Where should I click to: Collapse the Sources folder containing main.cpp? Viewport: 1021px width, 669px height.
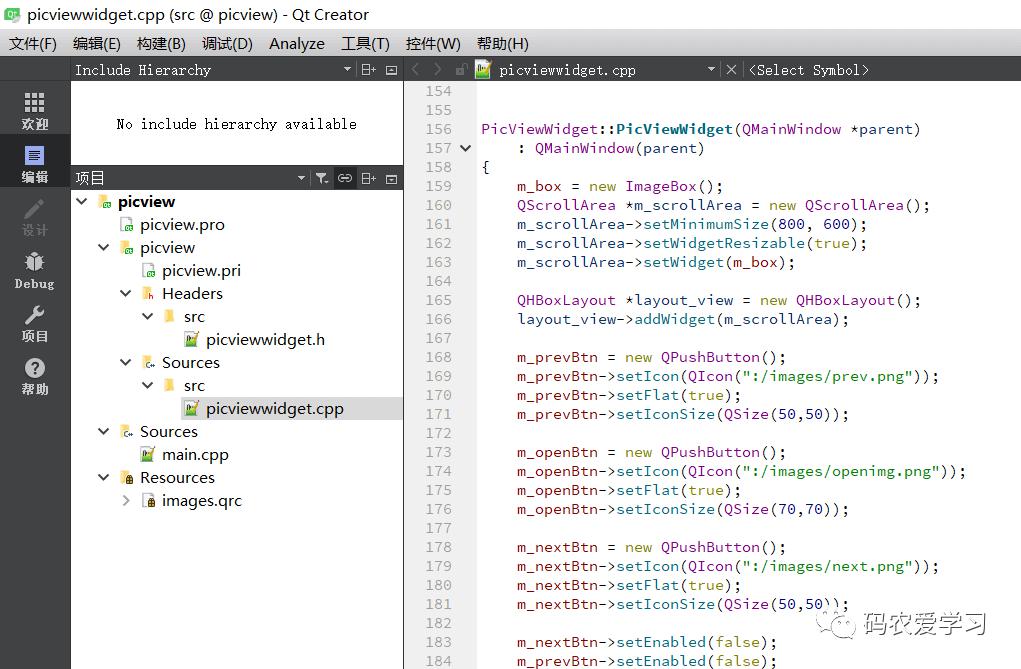[x=104, y=431]
